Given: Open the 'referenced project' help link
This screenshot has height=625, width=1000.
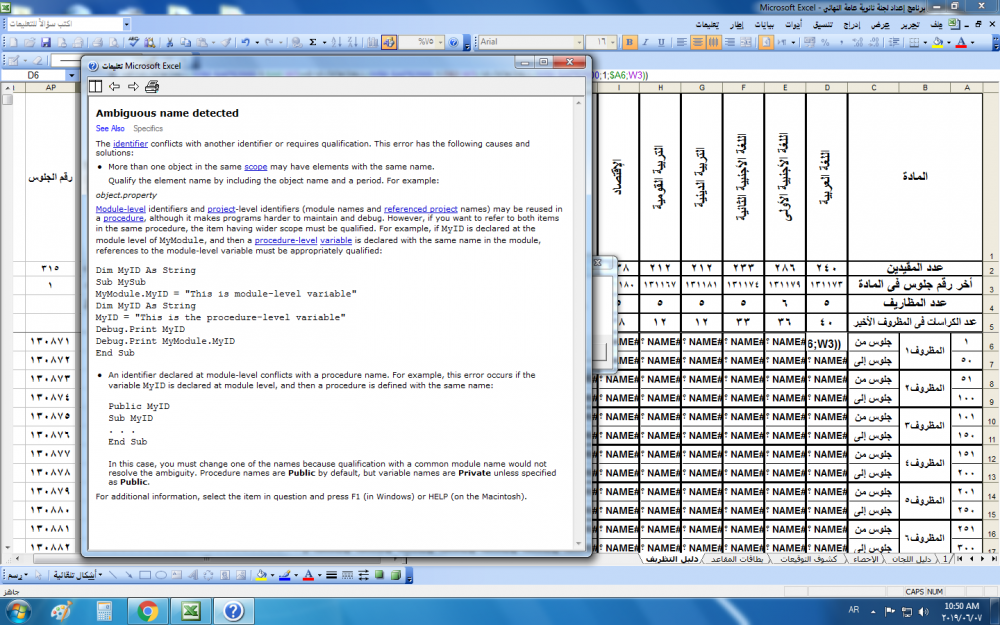Looking at the screenshot, I should tap(420, 209).
